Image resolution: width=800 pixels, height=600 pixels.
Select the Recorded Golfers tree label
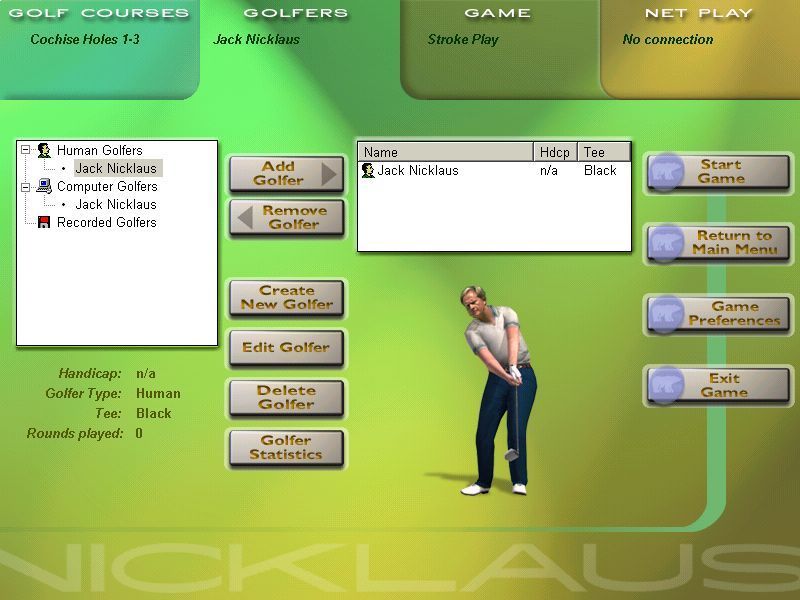point(107,222)
